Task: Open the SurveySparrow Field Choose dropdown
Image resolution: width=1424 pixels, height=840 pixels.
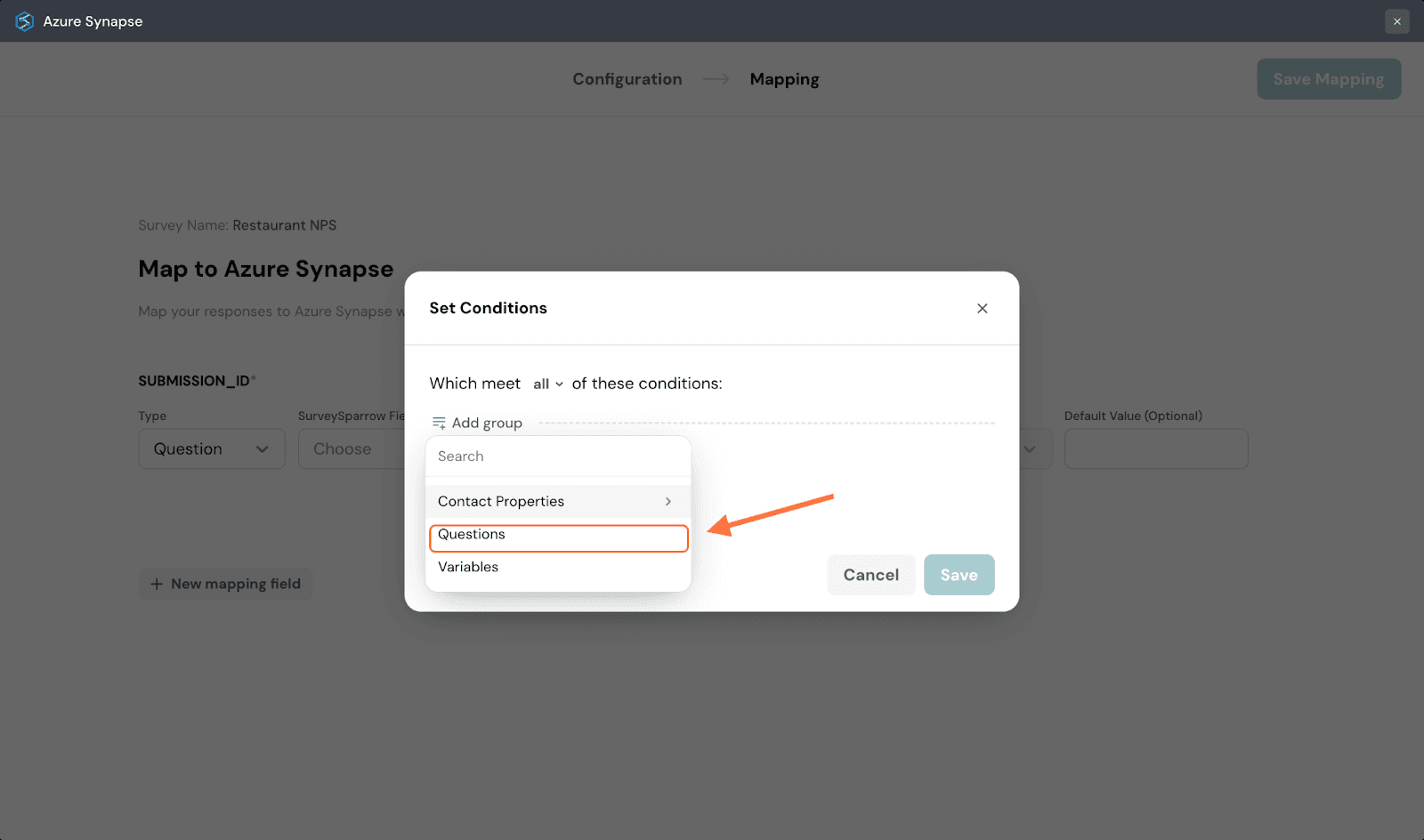Action: [352, 449]
